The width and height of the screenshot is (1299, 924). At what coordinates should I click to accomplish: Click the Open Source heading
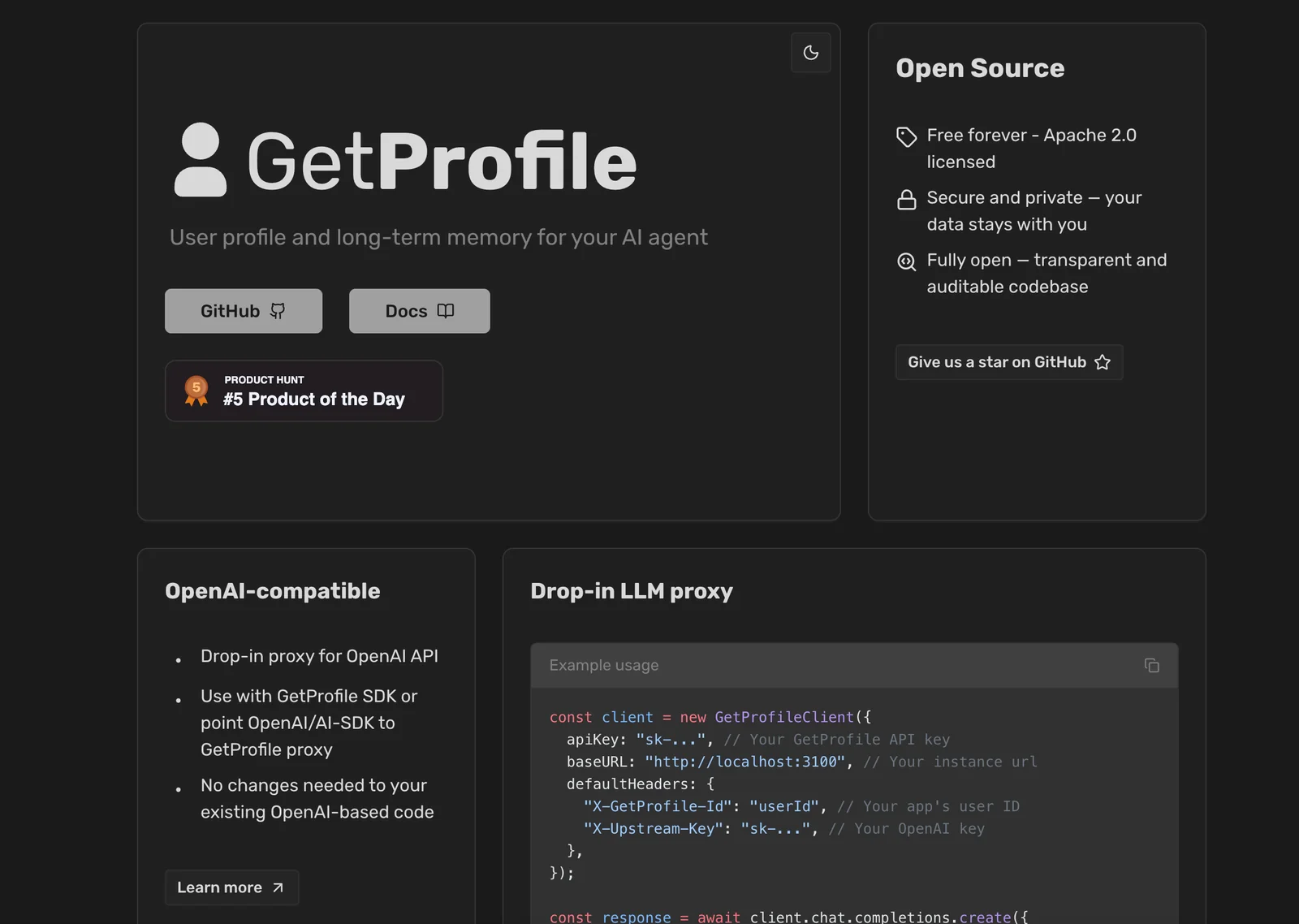(x=979, y=68)
